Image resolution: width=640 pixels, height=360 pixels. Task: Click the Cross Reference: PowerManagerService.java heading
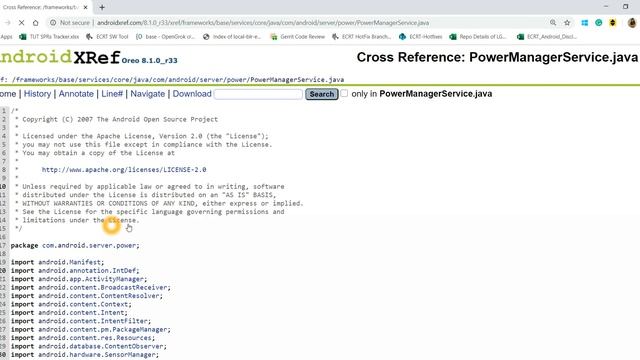coord(497,57)
